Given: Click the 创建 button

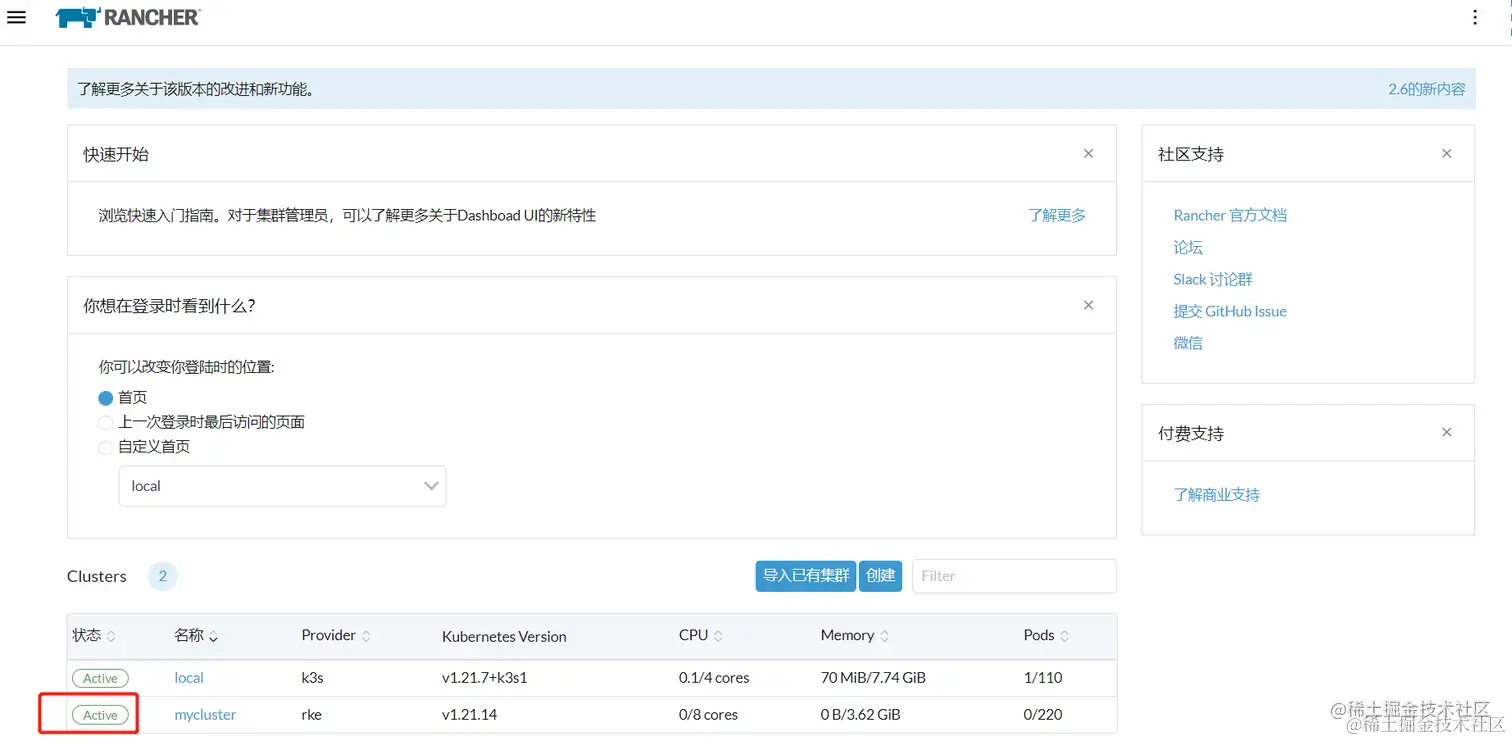Looking at the screenshot, I should click(x=881, y=576).
